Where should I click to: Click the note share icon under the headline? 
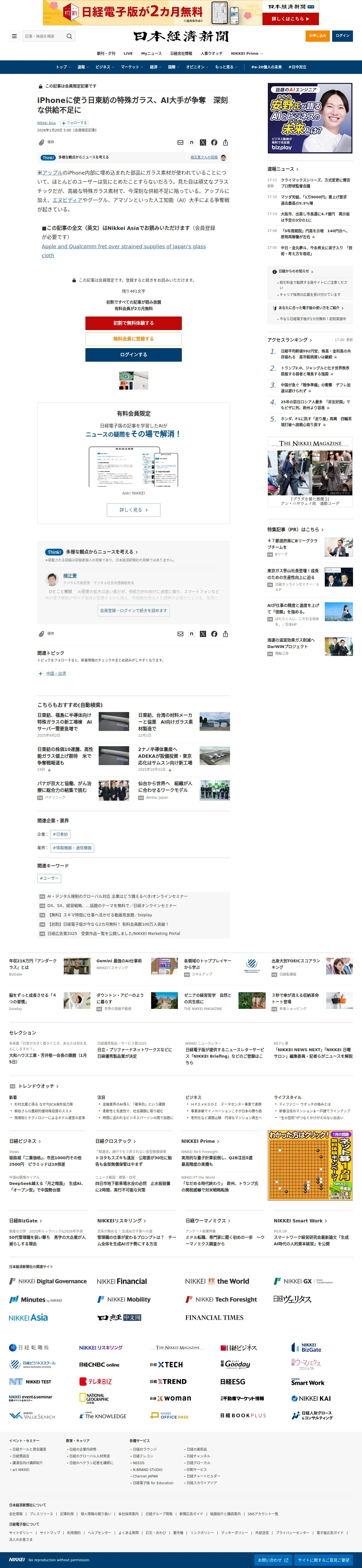[192, 142]
